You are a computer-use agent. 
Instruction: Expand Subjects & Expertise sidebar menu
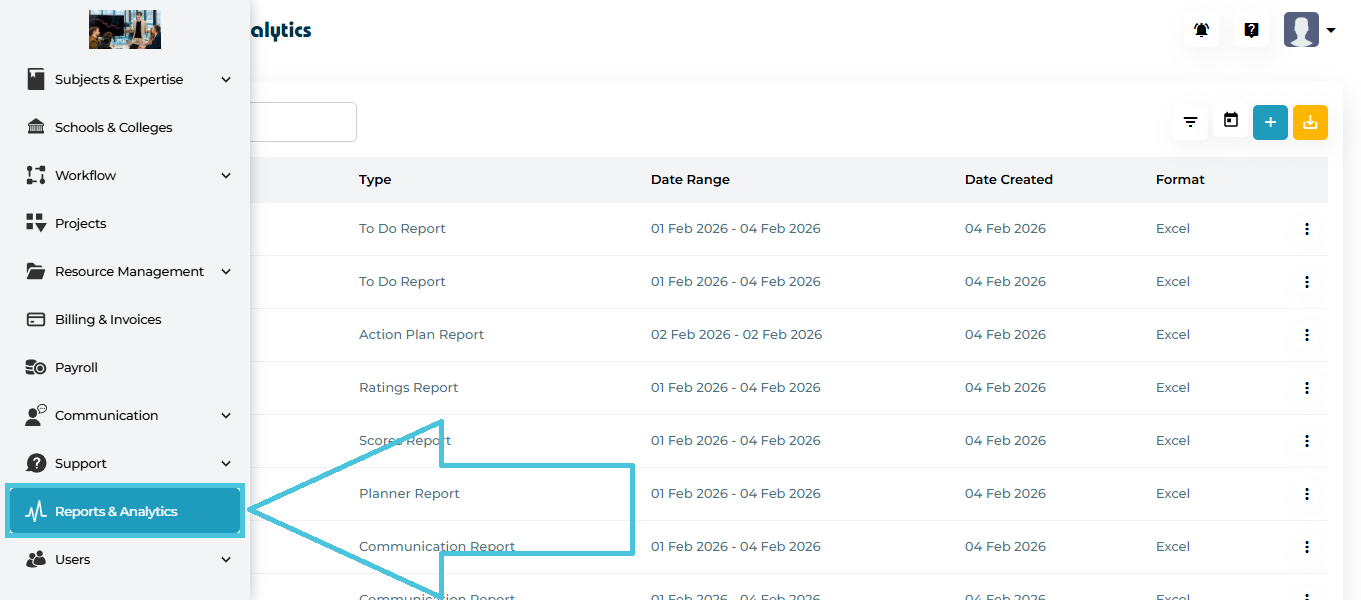coord(226,80)
